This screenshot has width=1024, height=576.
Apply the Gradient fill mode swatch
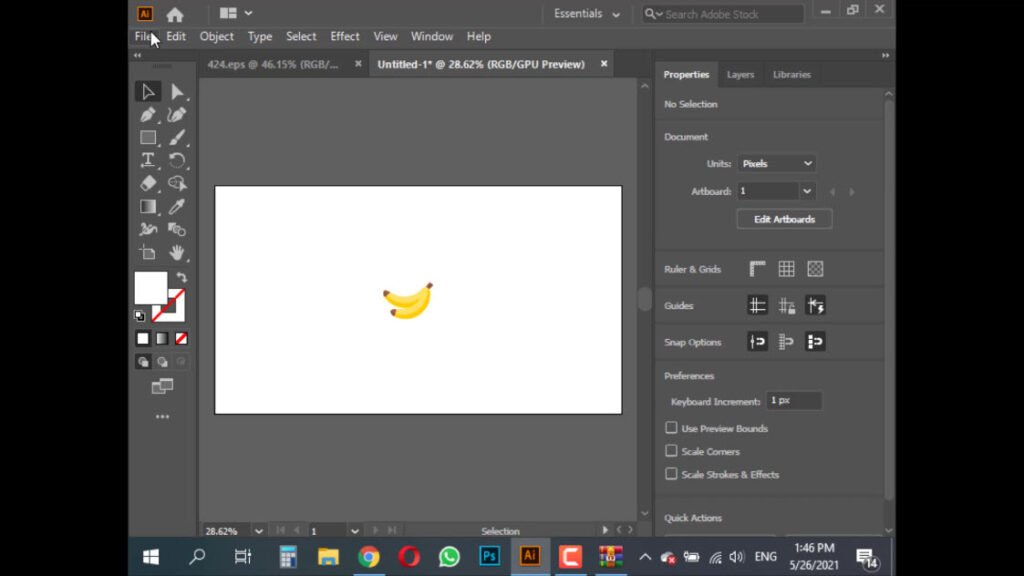(162, 338)
